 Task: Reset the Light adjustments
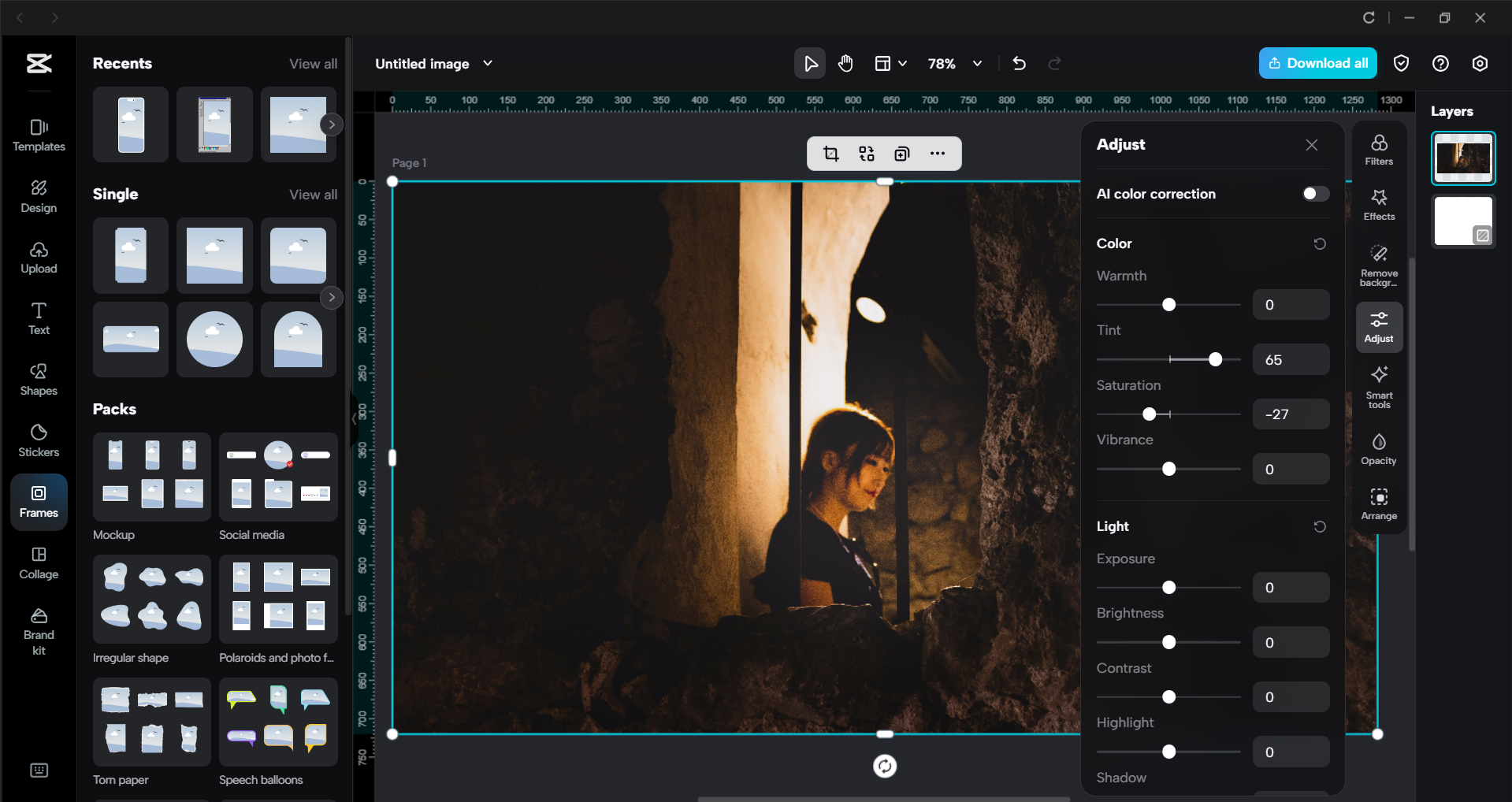tap(1320, 526)
